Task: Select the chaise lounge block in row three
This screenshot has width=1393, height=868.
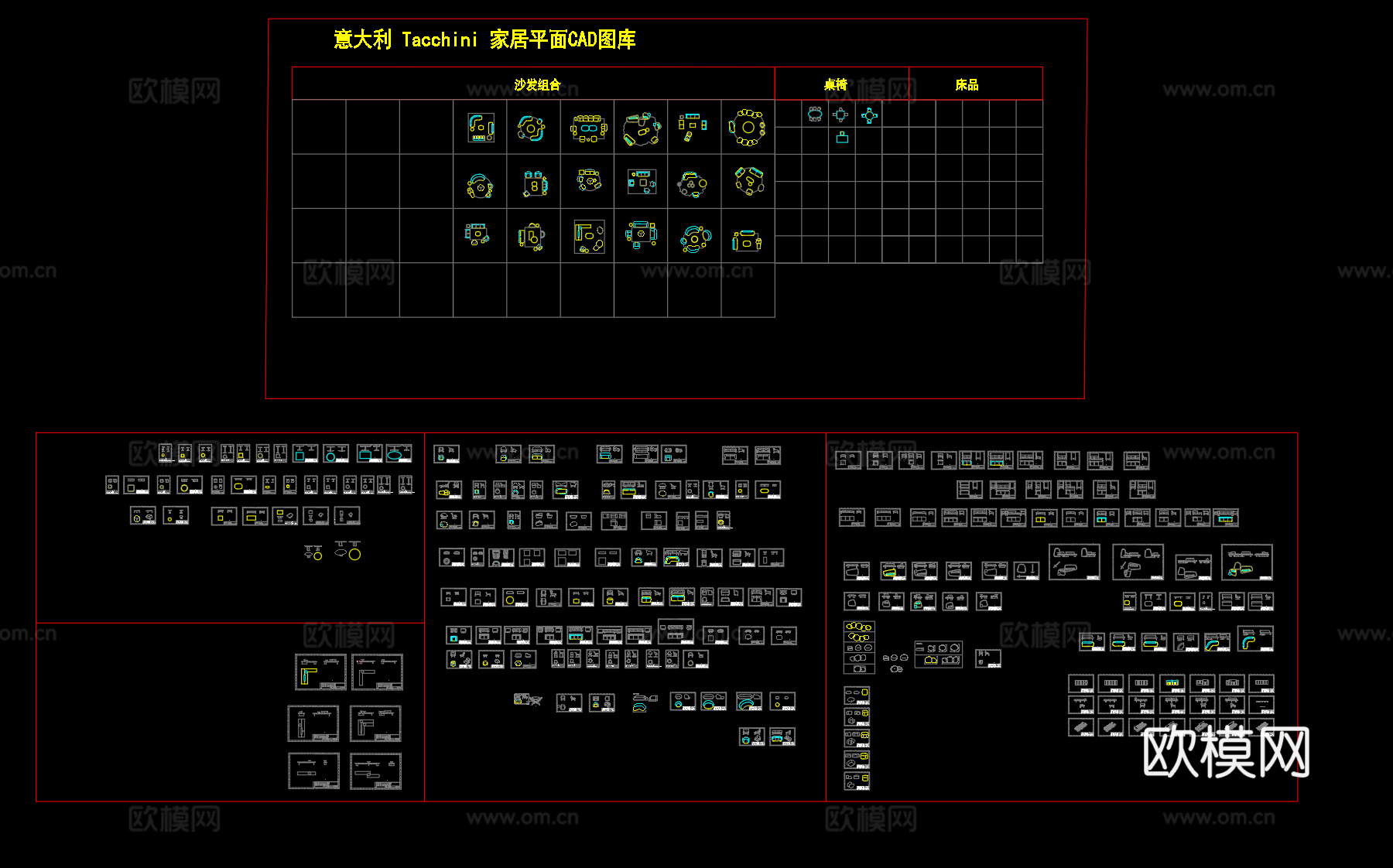Action: (747, 240)
